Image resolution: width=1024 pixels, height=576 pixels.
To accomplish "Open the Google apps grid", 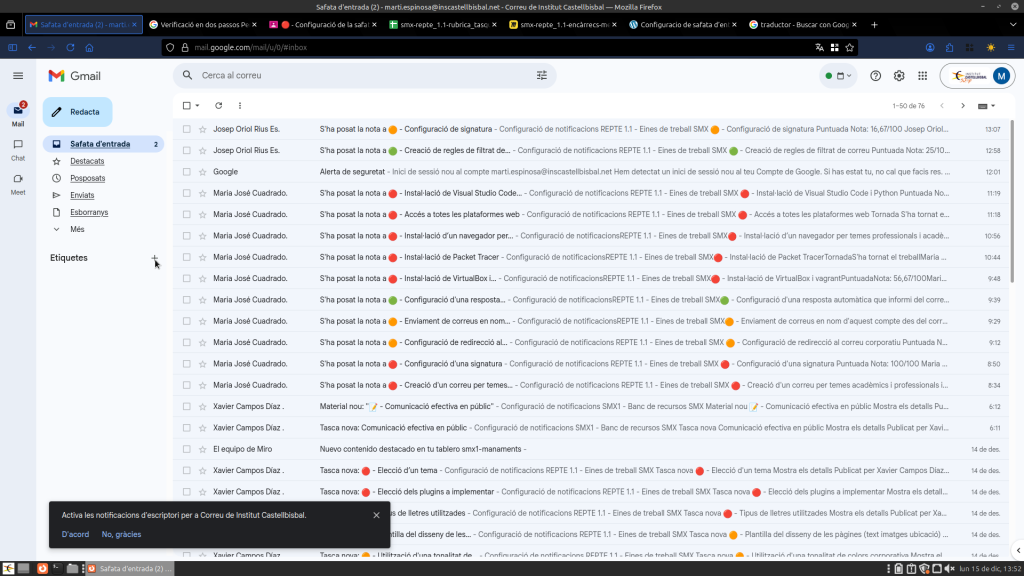I will click(922, 76).
